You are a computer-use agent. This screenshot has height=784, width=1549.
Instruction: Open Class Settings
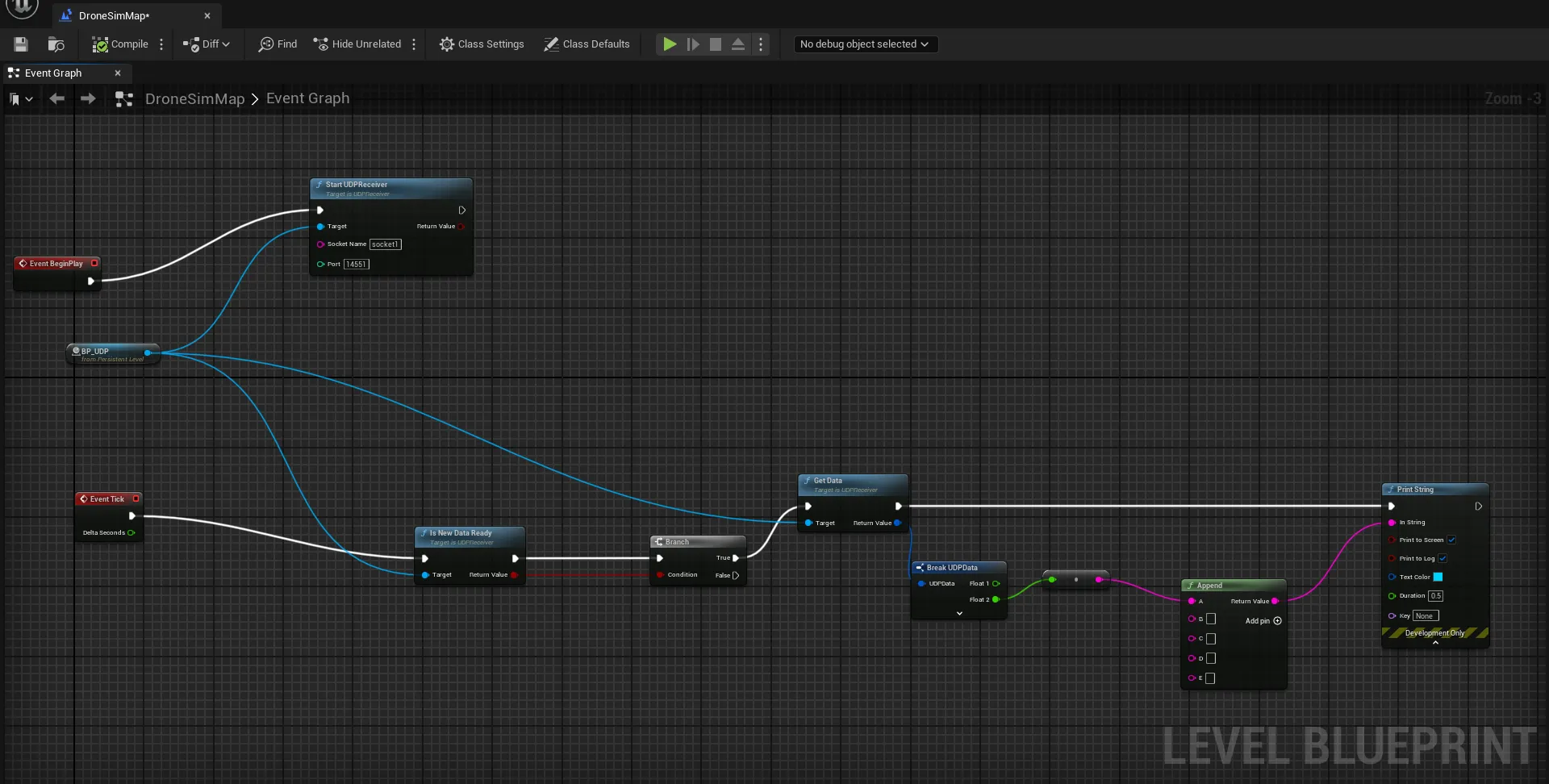(482, 44)
